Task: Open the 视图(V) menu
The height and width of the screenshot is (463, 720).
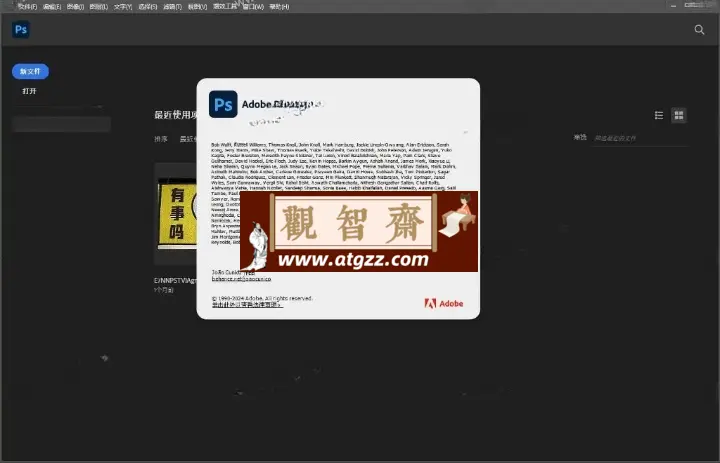Action: [x=197, y=6]
